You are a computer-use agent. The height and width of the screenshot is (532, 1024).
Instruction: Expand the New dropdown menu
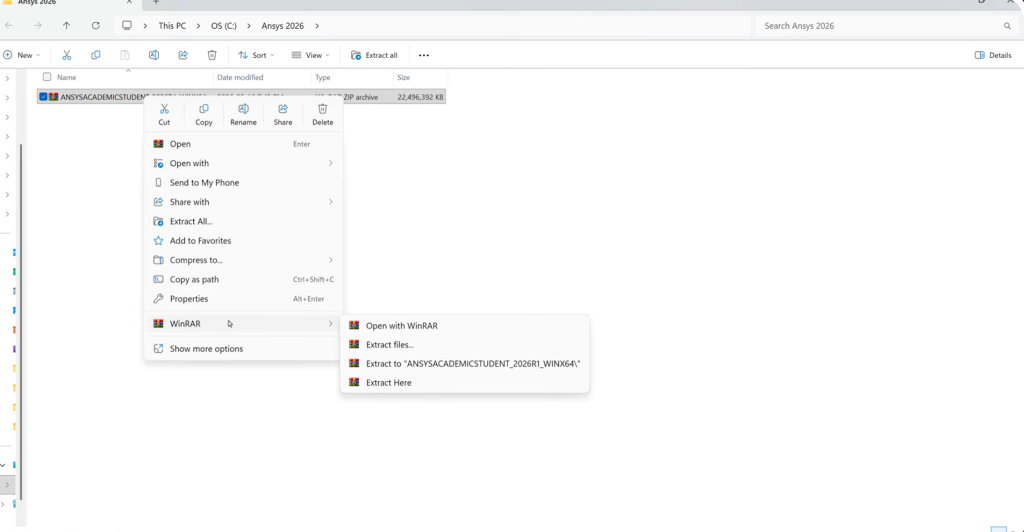(22, 55)
